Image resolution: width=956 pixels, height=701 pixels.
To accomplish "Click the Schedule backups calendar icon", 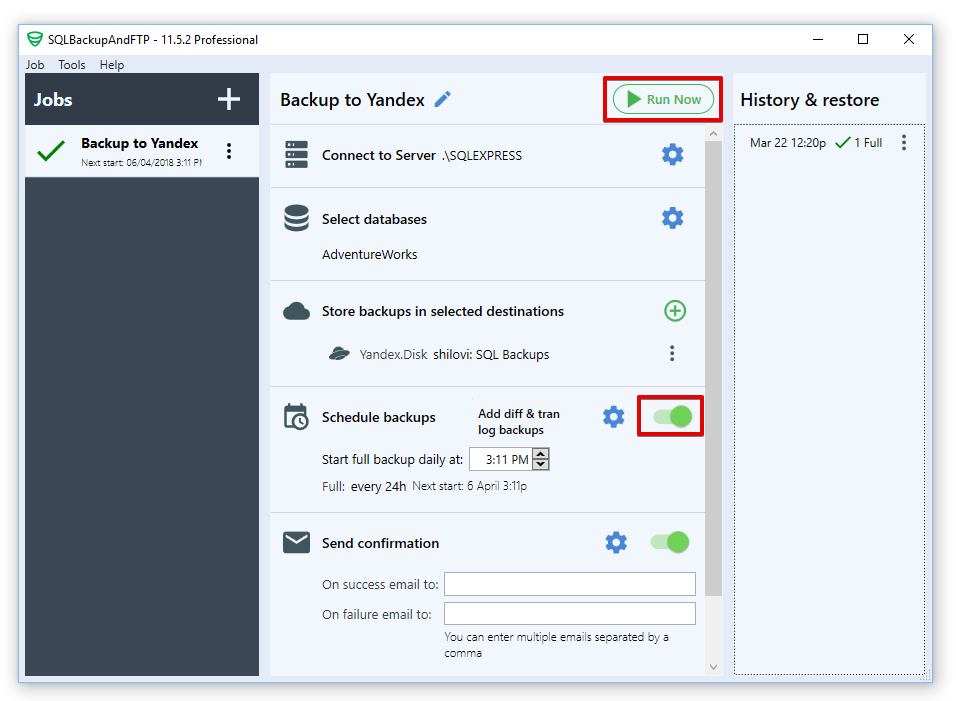I will pos(296,417).
